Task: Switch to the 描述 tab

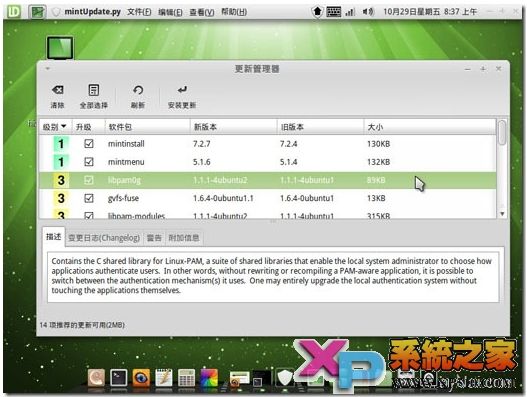Action: 53,237
